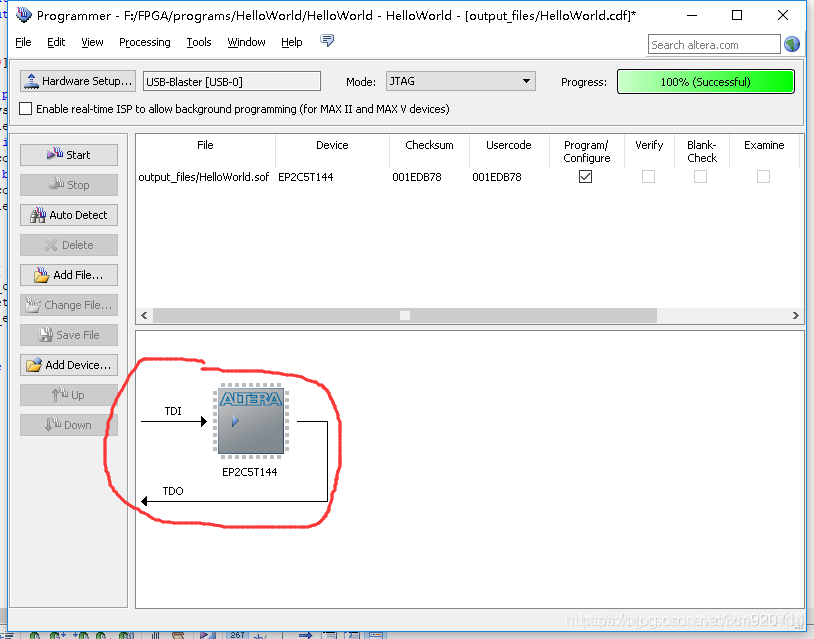Open the JTAG Mode dropdown
This screenshot has width=814, height=639.
click(x=460, y=81)
